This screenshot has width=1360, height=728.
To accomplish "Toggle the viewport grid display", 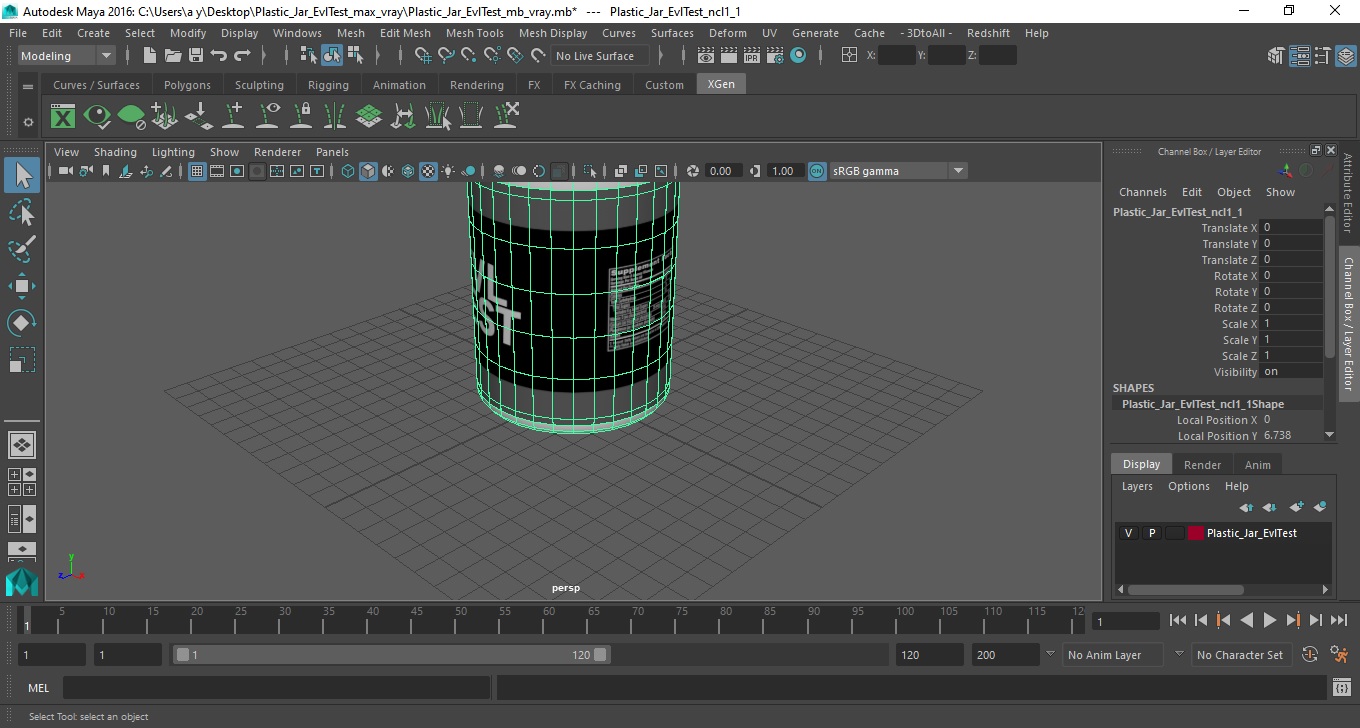I will click(x=197, y=171).
